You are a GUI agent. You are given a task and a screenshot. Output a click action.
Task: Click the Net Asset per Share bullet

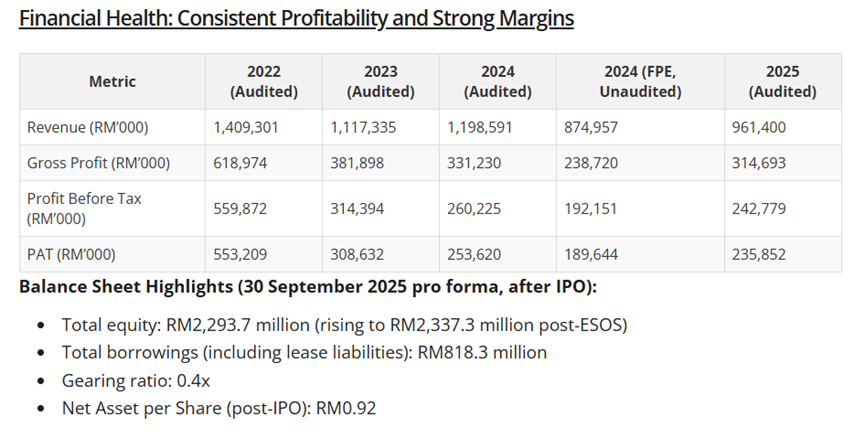(218, 407)
